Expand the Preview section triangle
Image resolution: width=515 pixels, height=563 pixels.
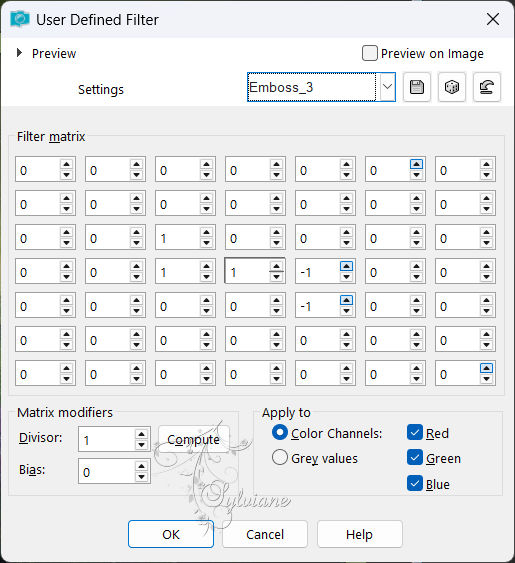19,53
